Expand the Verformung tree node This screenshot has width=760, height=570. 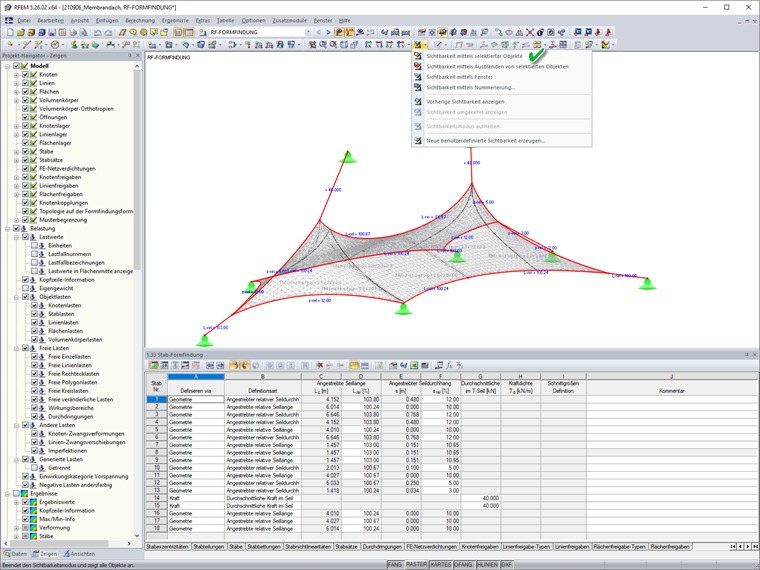16,528
